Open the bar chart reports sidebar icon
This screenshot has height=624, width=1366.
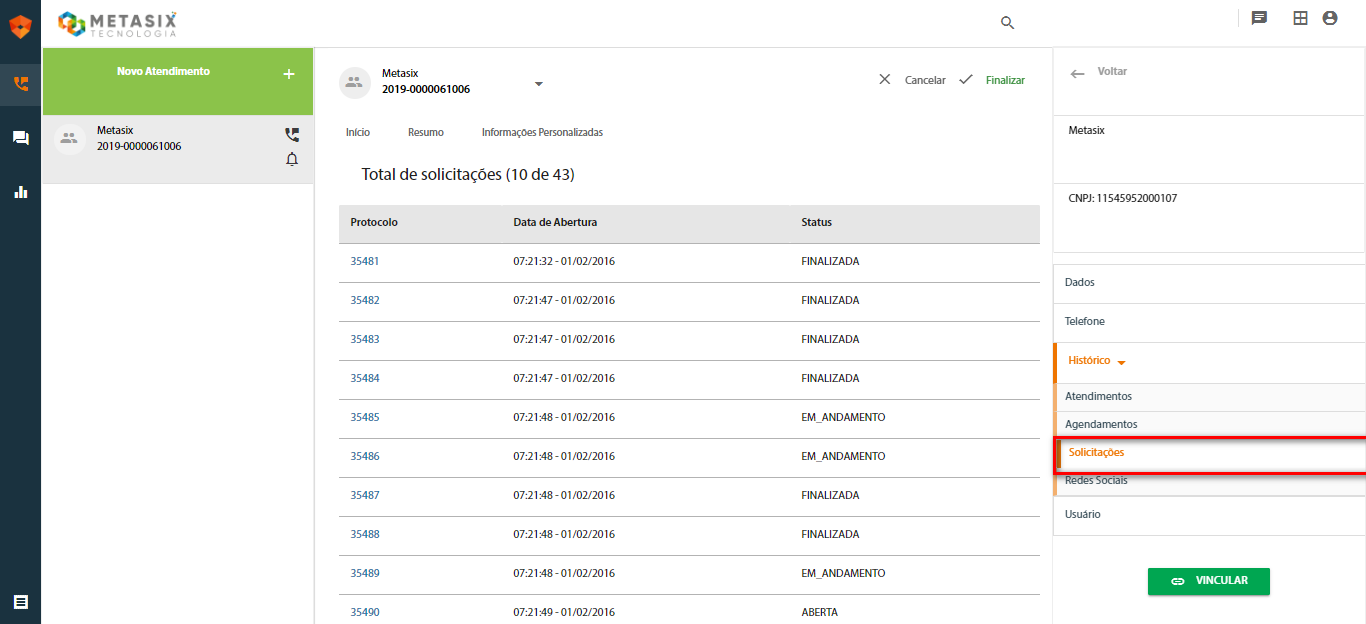[x=21, y=191]
